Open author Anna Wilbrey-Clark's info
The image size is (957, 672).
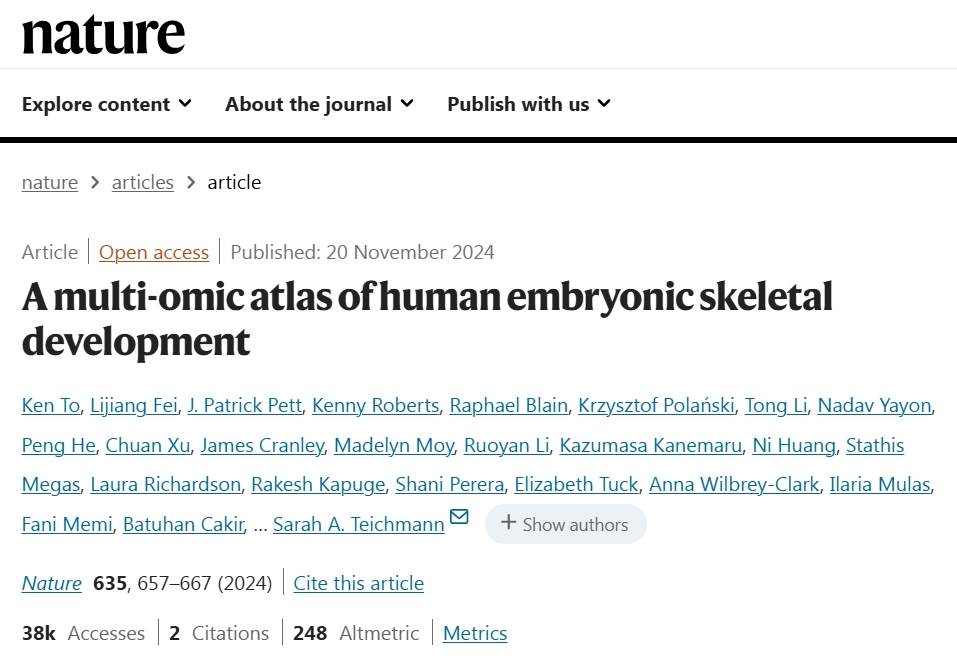click(x=734, y=485)
